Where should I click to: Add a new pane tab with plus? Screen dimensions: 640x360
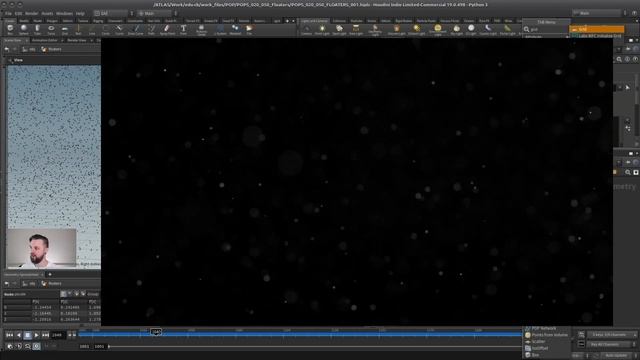(x=50, y=274)
